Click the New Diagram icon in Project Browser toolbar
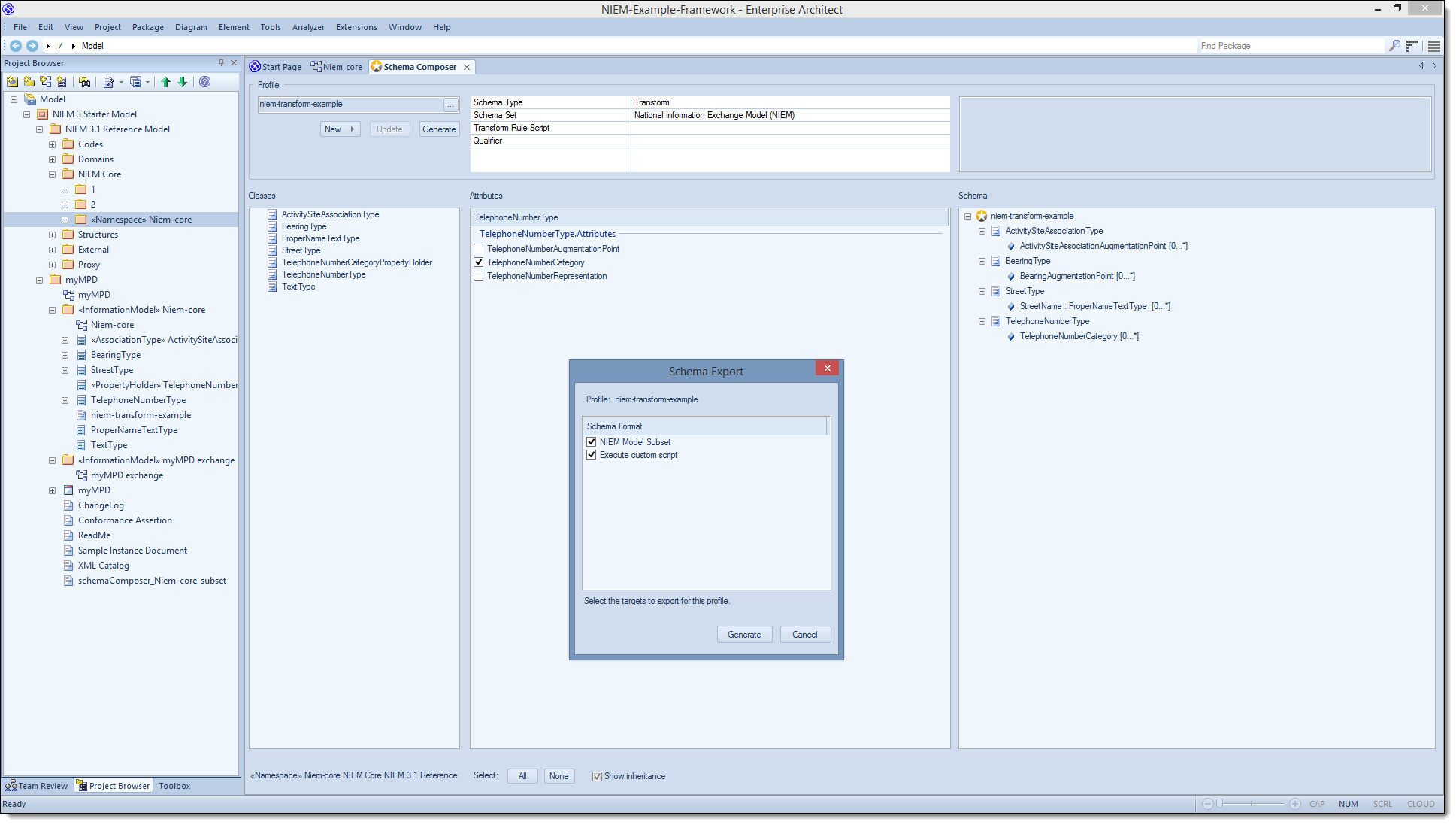This screenshot has height=825, width=1456. click(x=46, y=82)
